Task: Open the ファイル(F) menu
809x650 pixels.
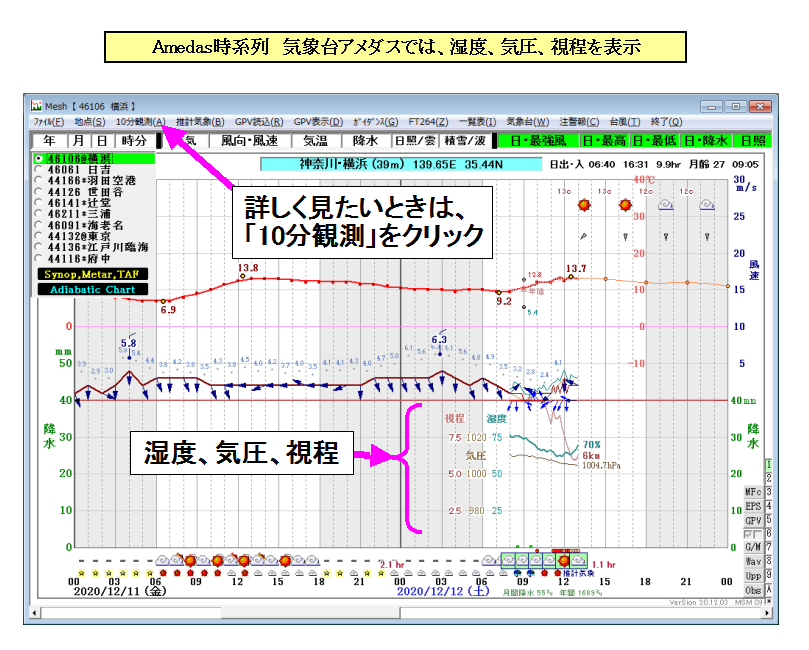Action: [x=48, y=122]
